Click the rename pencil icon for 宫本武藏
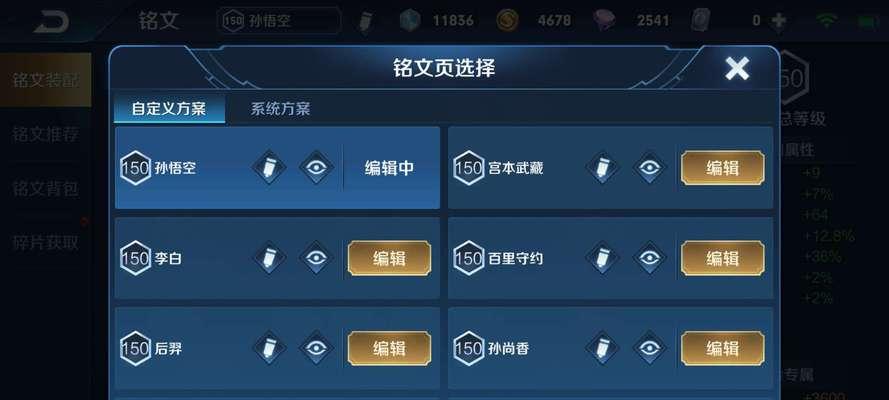 tap(602, 168)
